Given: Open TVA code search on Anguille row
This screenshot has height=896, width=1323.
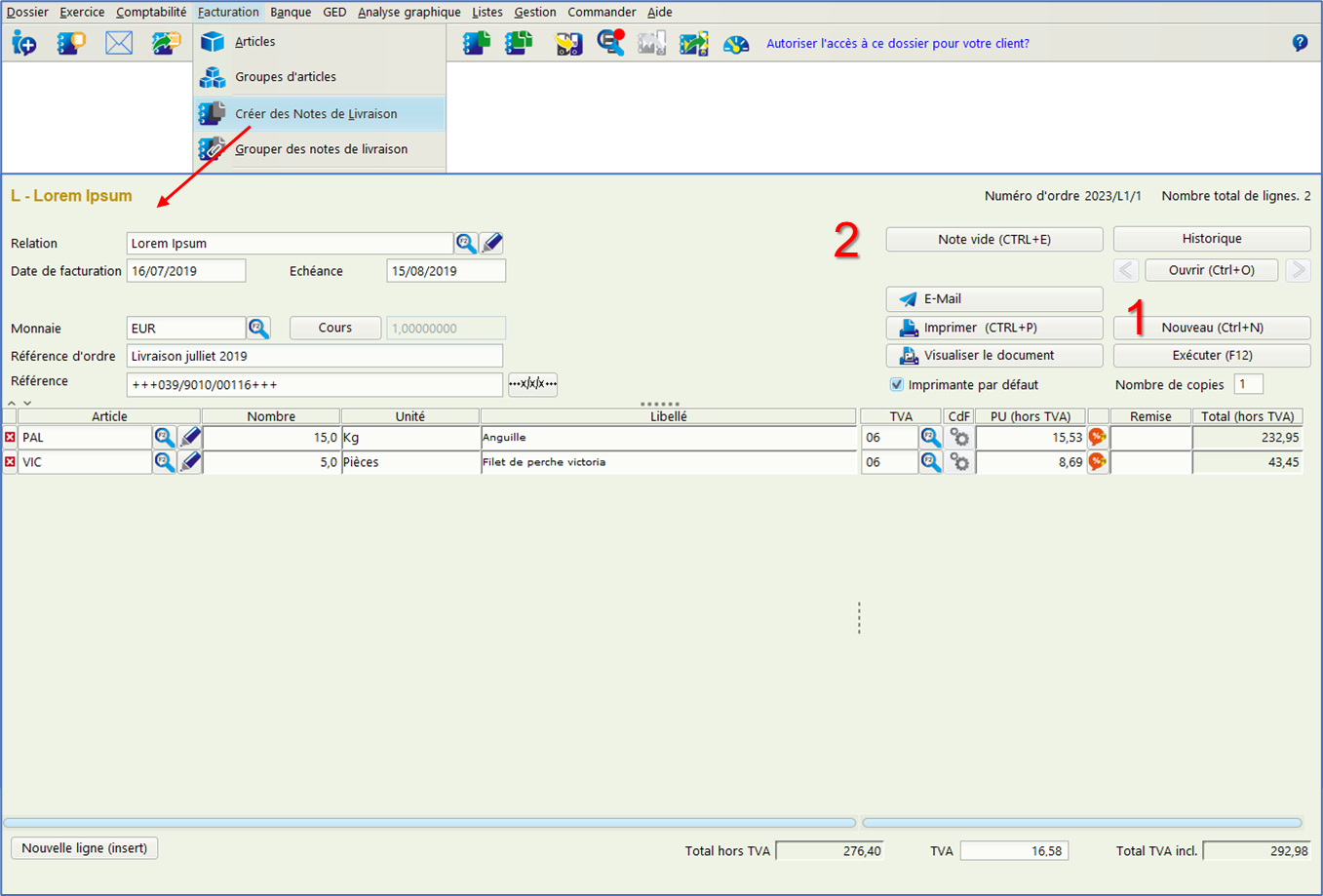Looking at the screenshot, I should (x=931, y=438).
